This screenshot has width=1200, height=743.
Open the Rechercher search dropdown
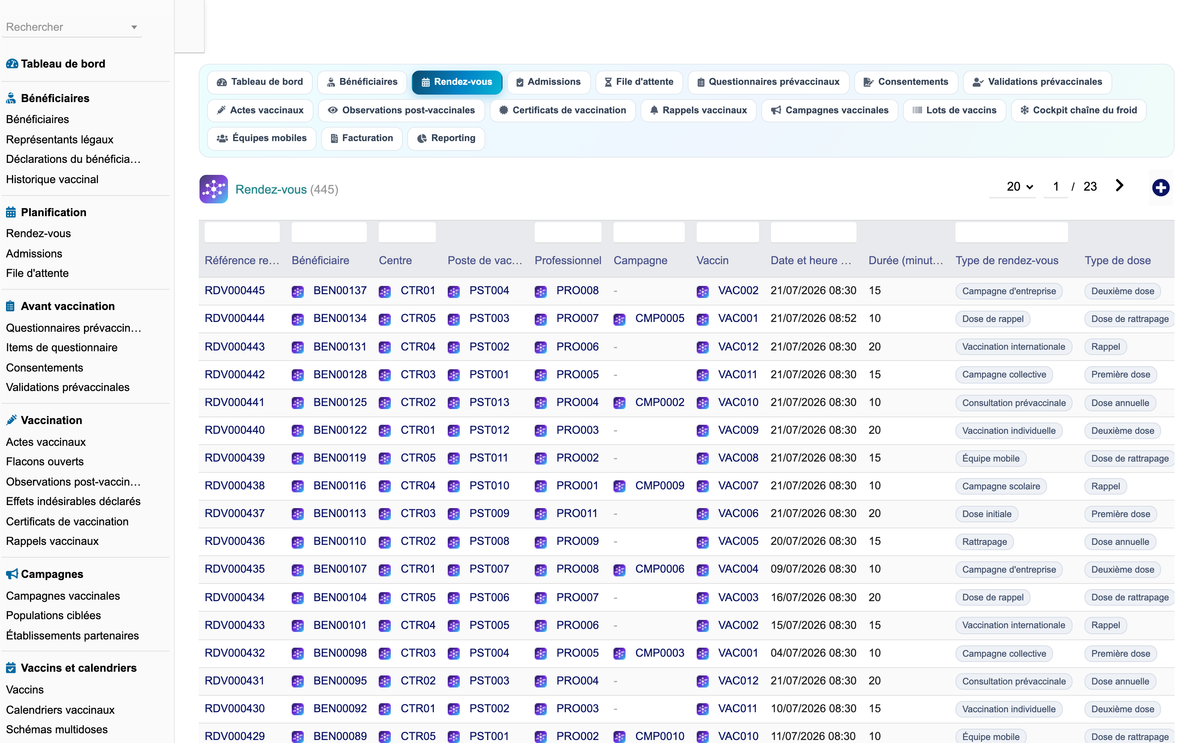tap(72, 27)
